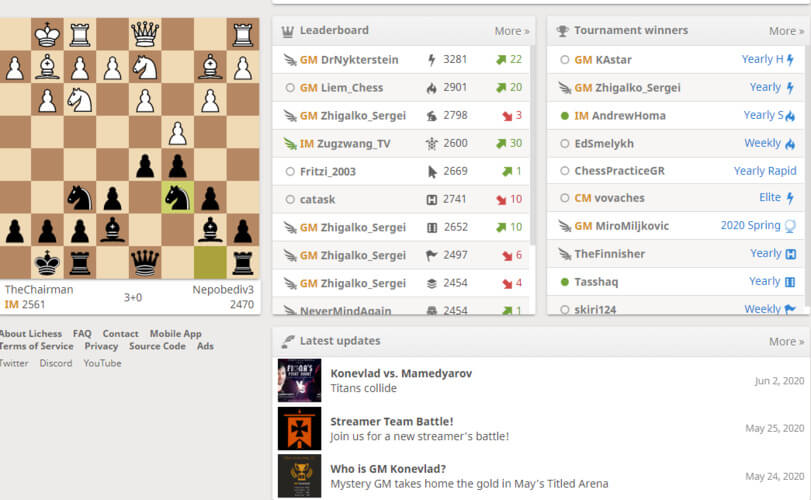Click the crazyhouse icon beside 2600
The image size is (811, 500).
point(431,143)
